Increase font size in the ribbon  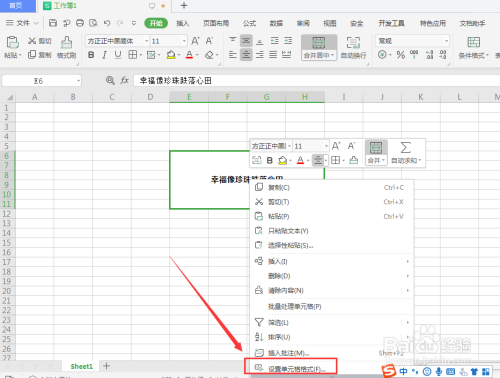[195, 41]
